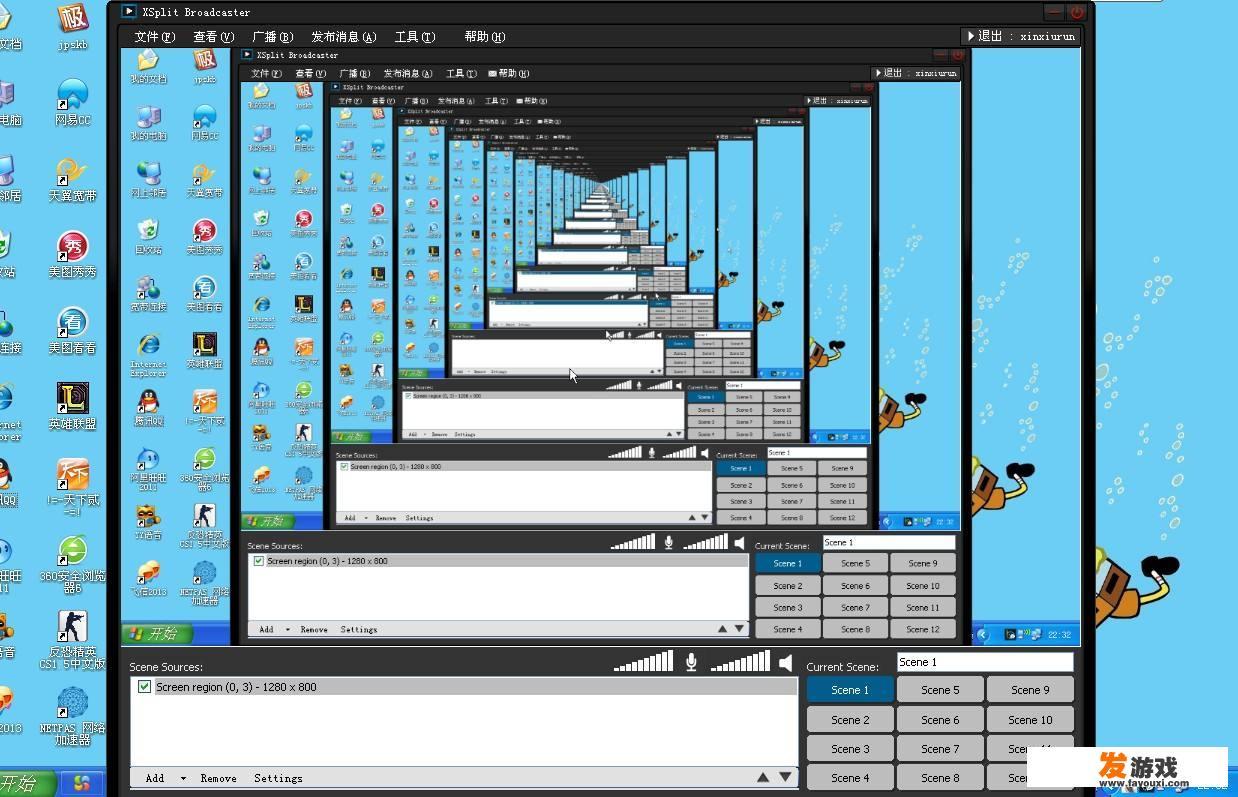This screenshot has height=797, width=1238.
Task: Mute the microphone in the main XSplit panel
Action: click(691, 662)
